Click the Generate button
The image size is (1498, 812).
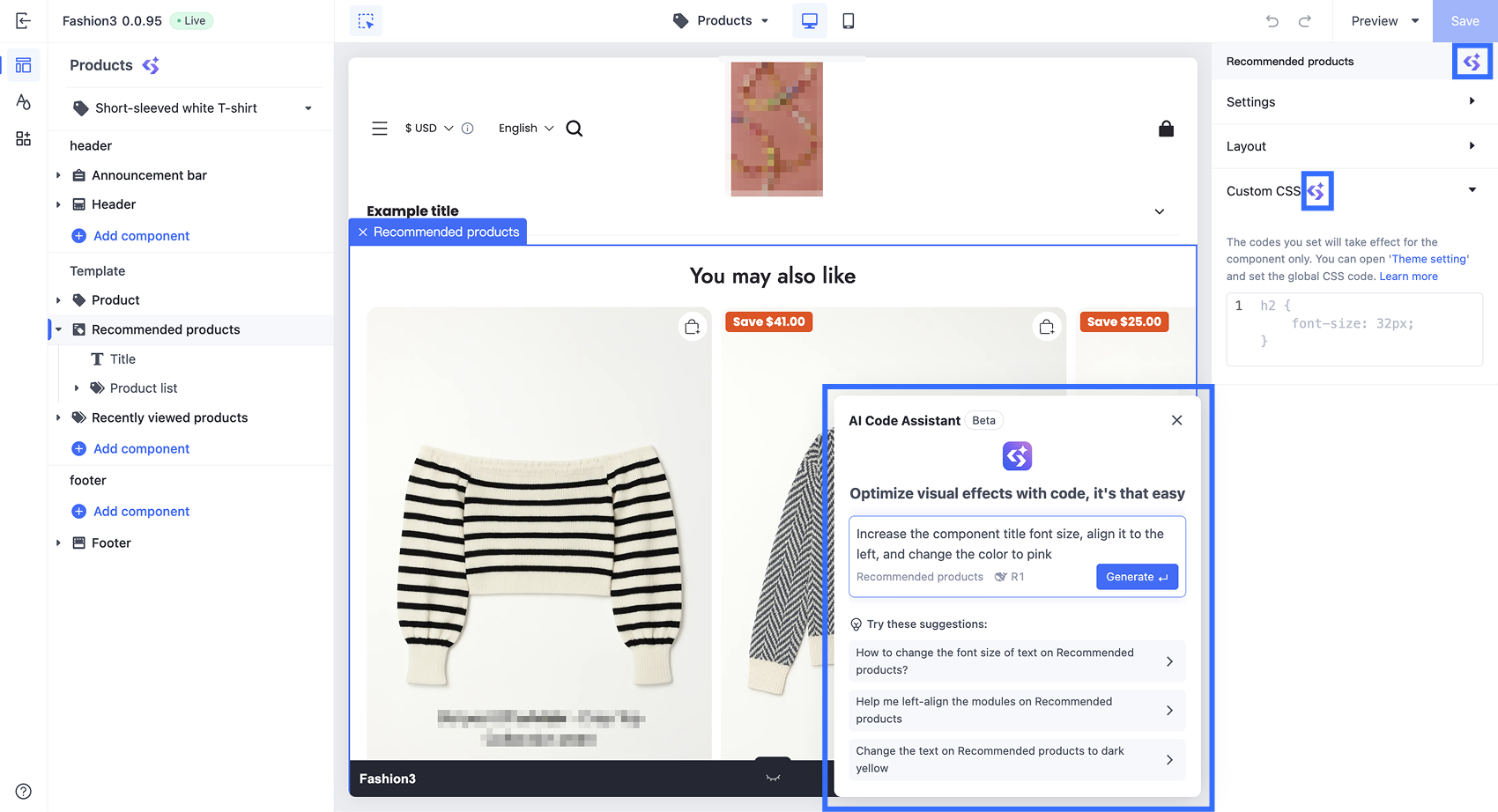1136,577
